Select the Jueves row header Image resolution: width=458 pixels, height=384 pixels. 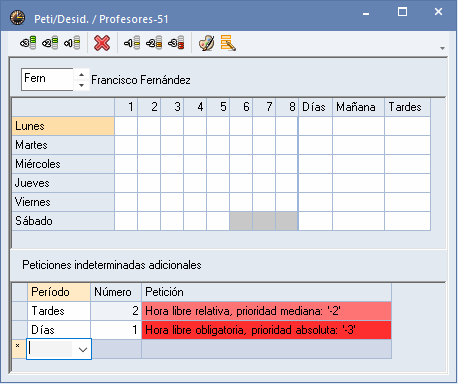point(63,183)
